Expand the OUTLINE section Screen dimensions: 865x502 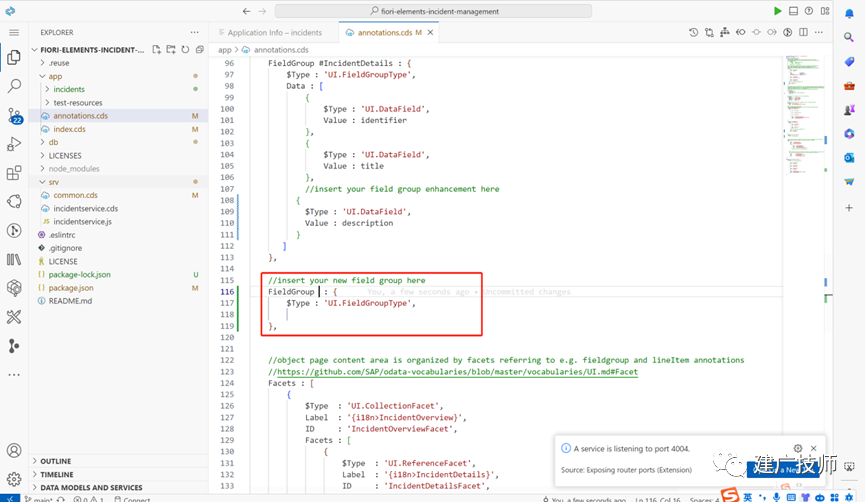[55, 461]
